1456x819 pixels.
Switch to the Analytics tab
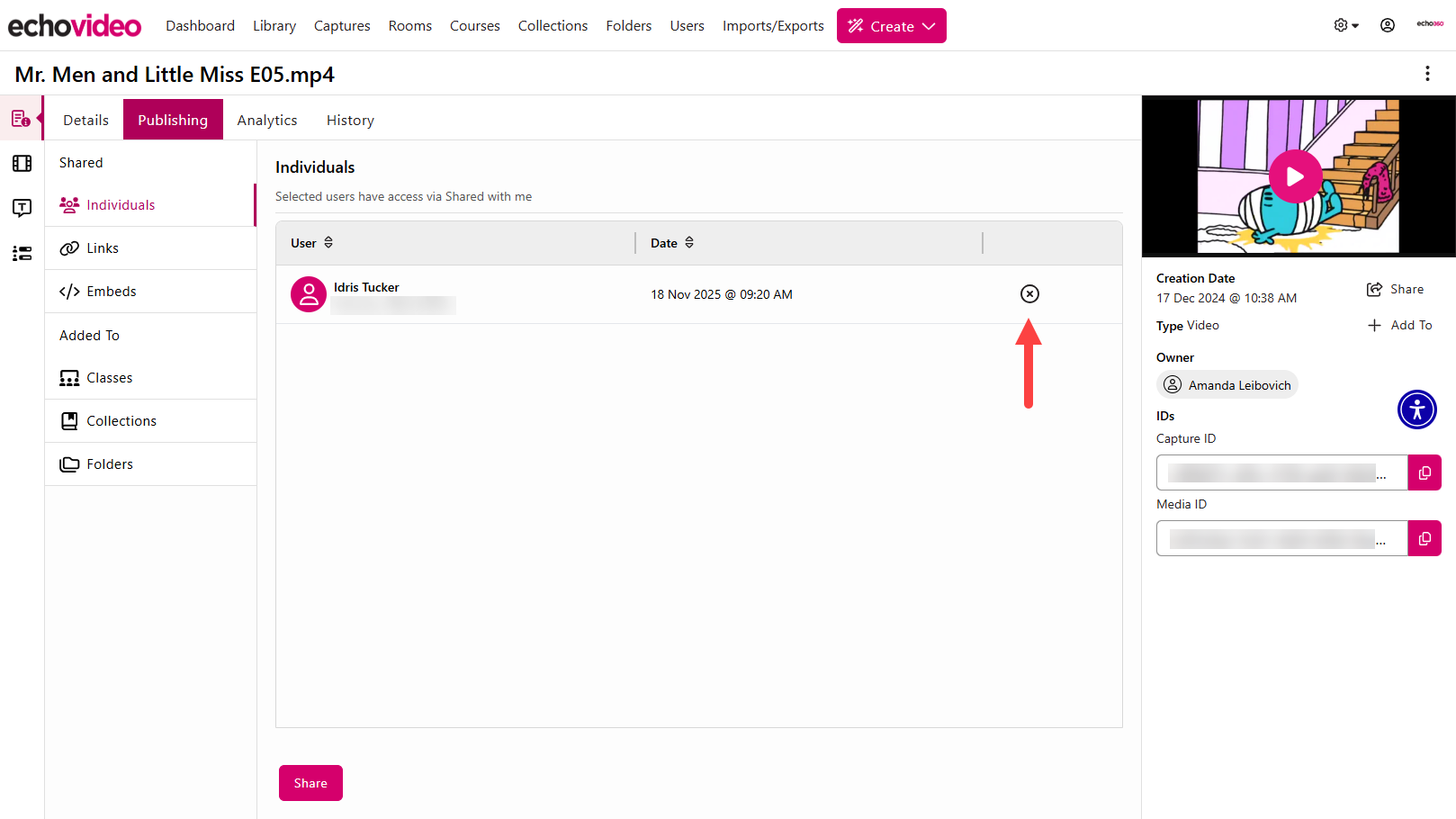click(x=266, y=119)
